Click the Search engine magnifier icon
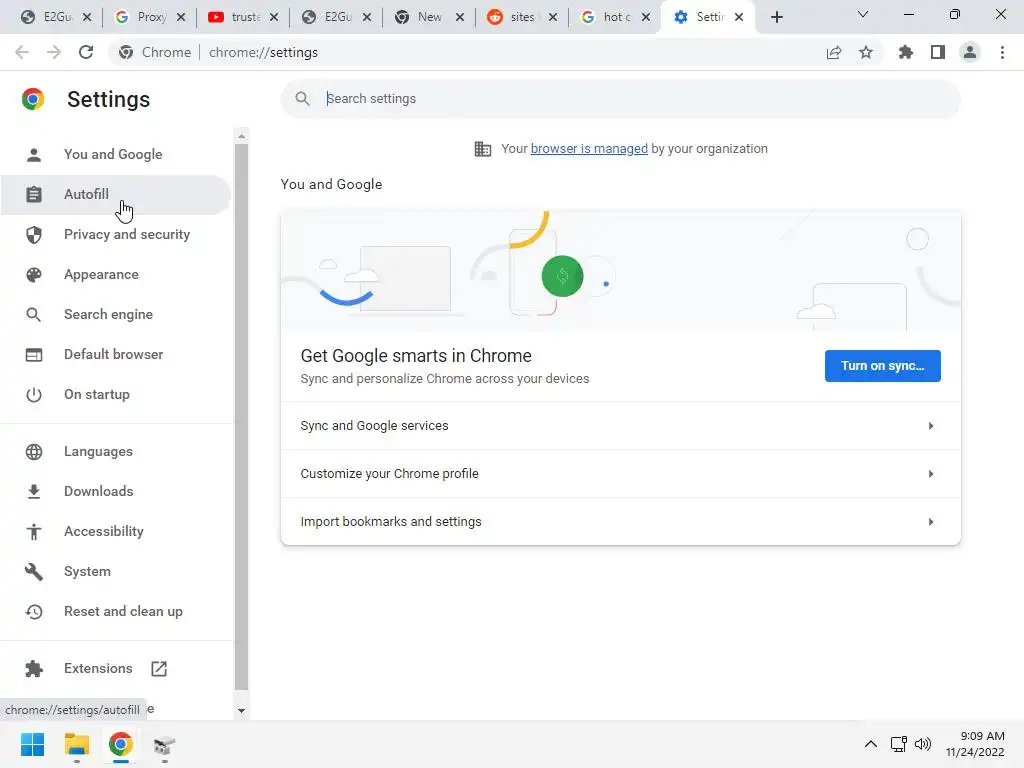1024x768 pixels. [x=34, y=315]
